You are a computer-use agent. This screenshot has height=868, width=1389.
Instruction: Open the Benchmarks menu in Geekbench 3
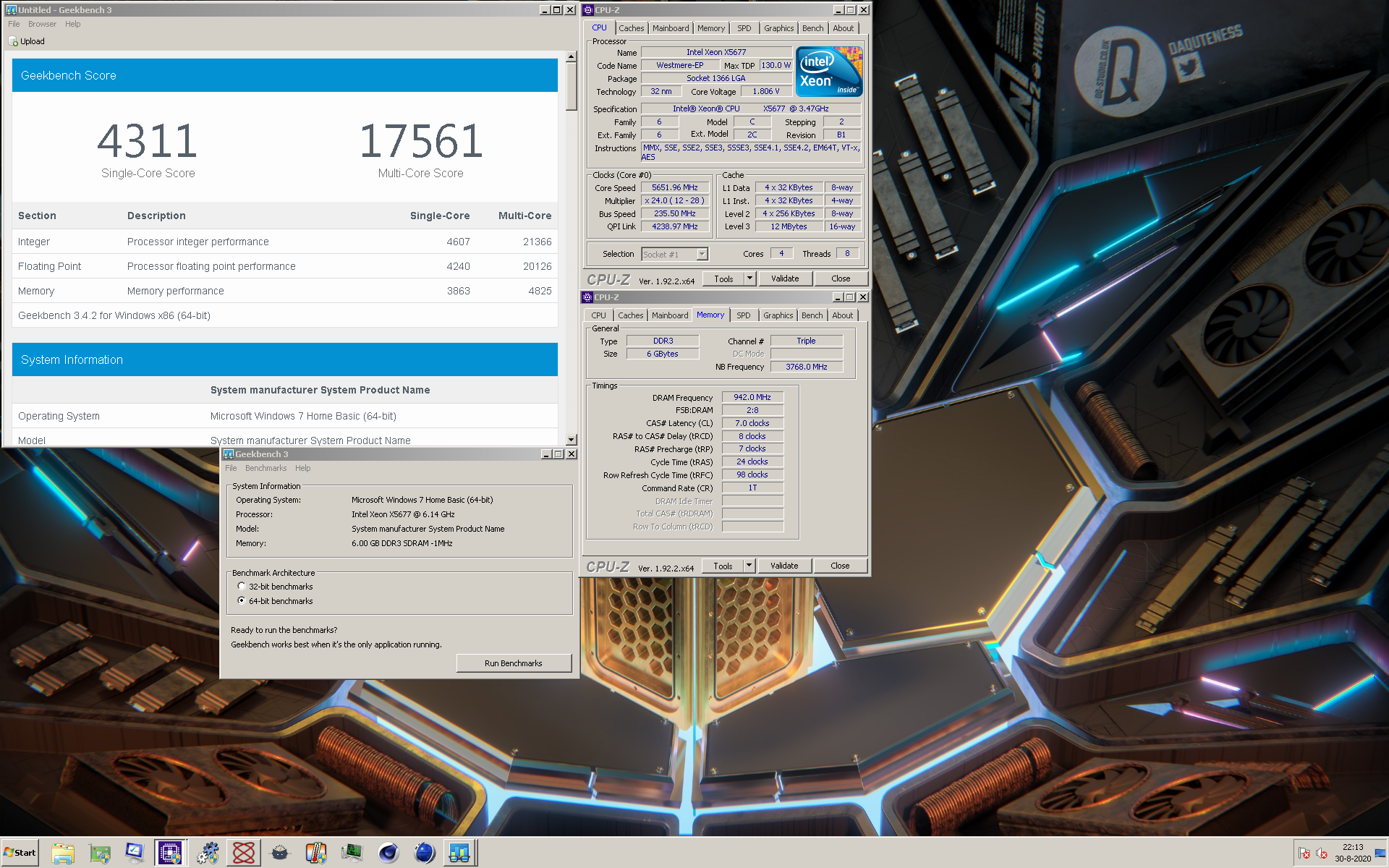point(266,469)
